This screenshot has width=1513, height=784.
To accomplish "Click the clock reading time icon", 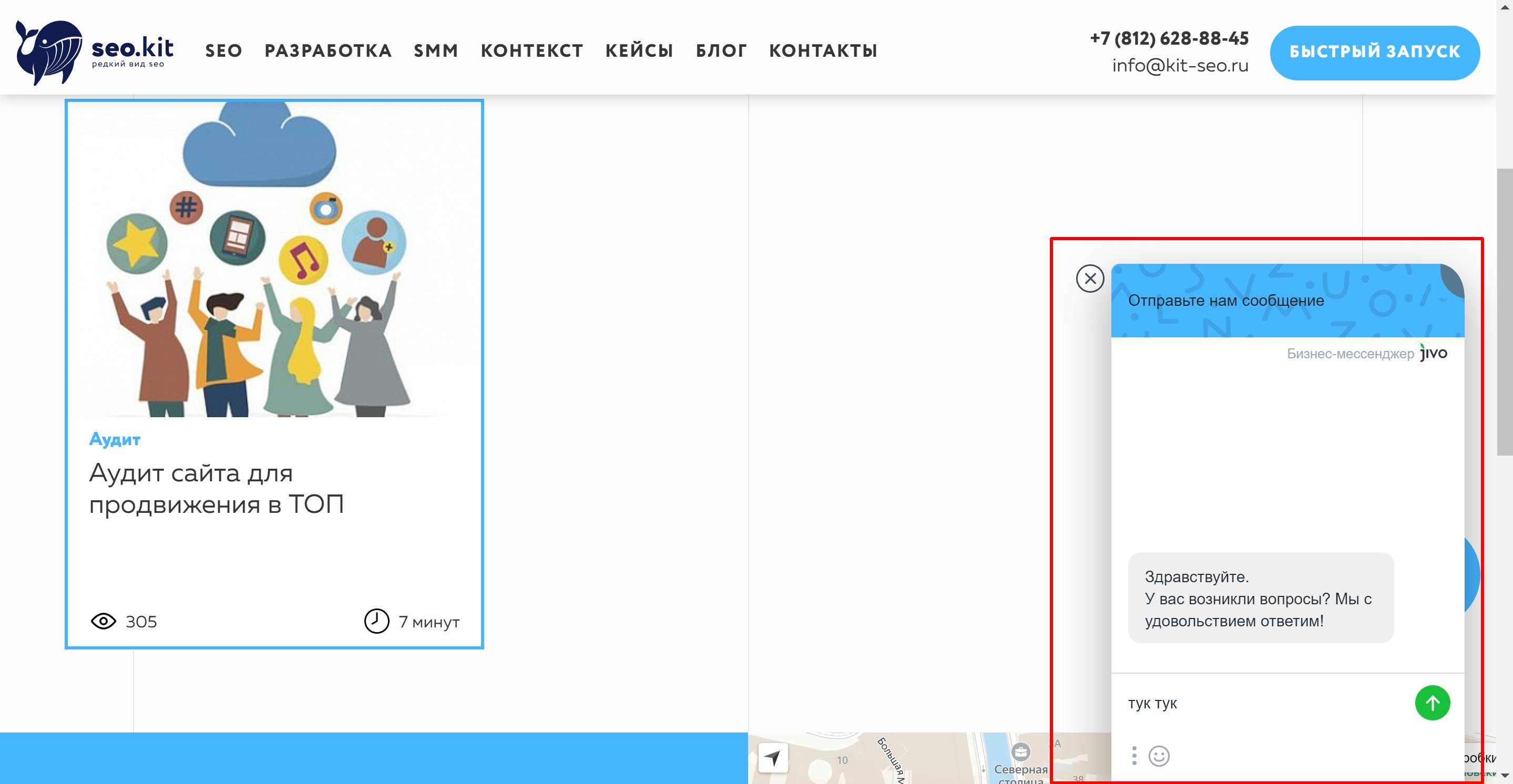I will (376, 621).
